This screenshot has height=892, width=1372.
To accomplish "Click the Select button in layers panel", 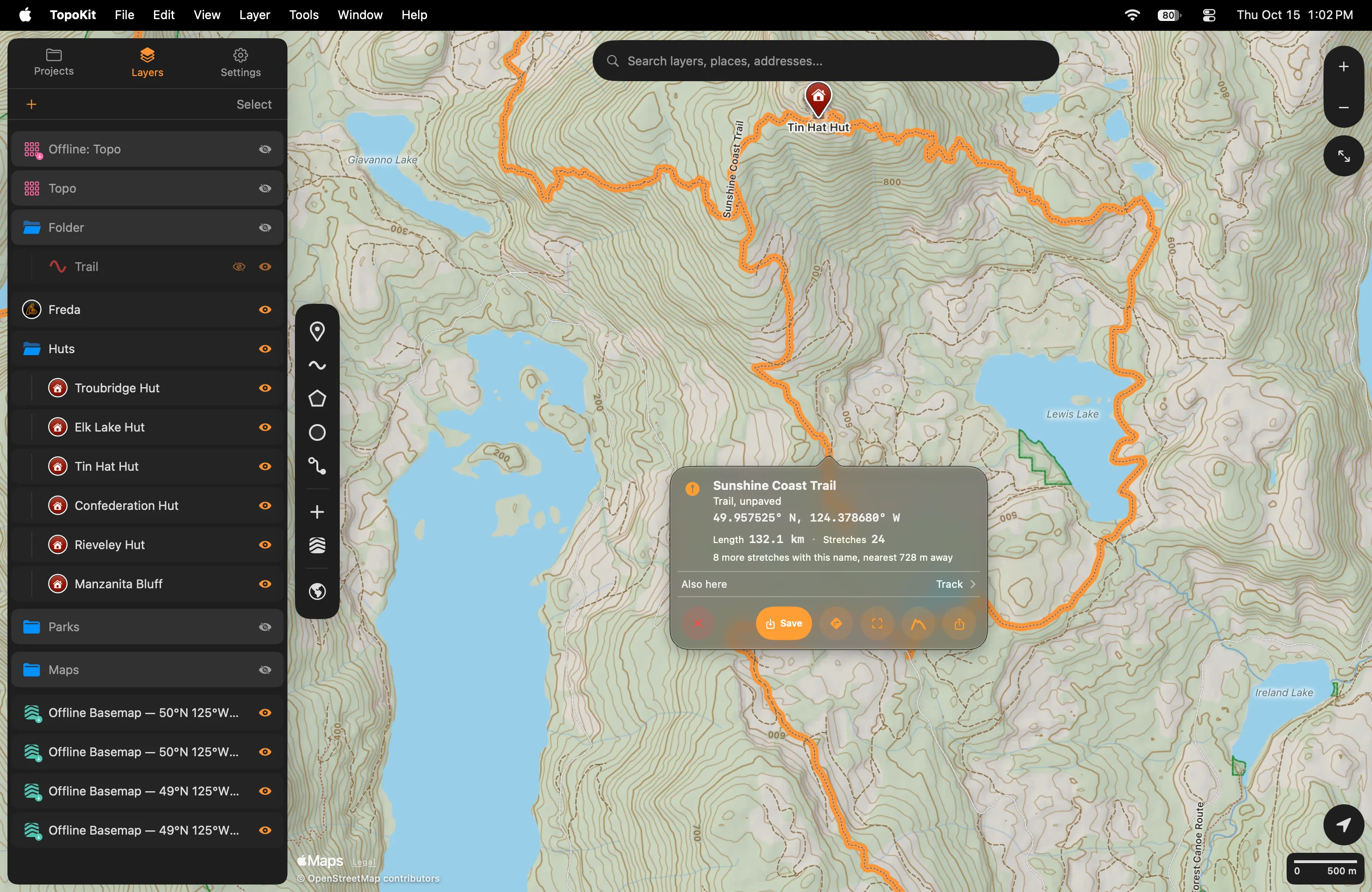I will point(254,105).
